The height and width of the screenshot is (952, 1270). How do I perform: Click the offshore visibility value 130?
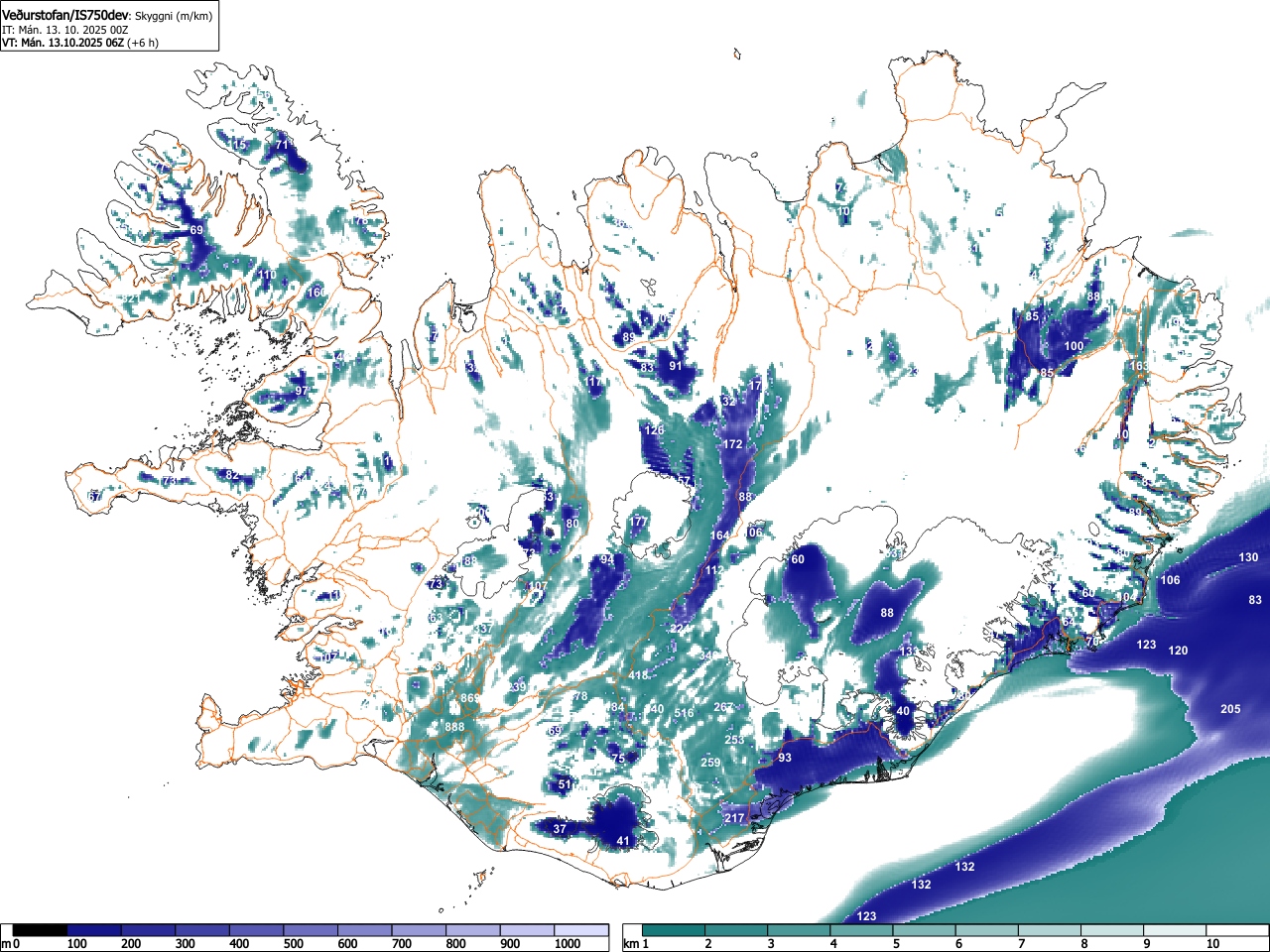[1248, 557]
